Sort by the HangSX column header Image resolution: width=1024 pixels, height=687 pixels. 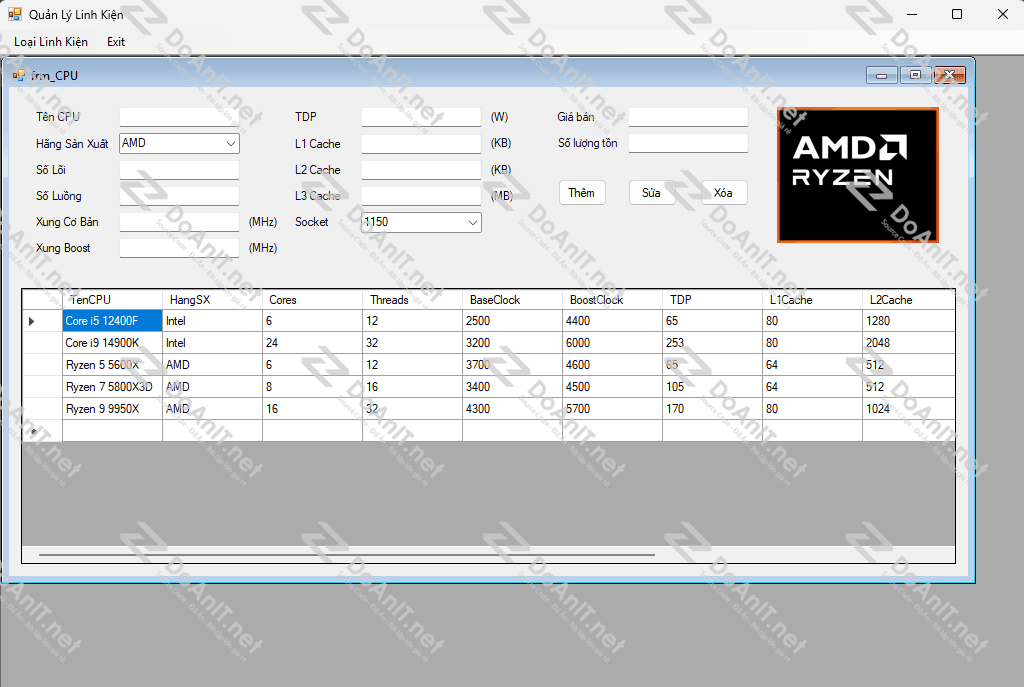tap(212, 300)
